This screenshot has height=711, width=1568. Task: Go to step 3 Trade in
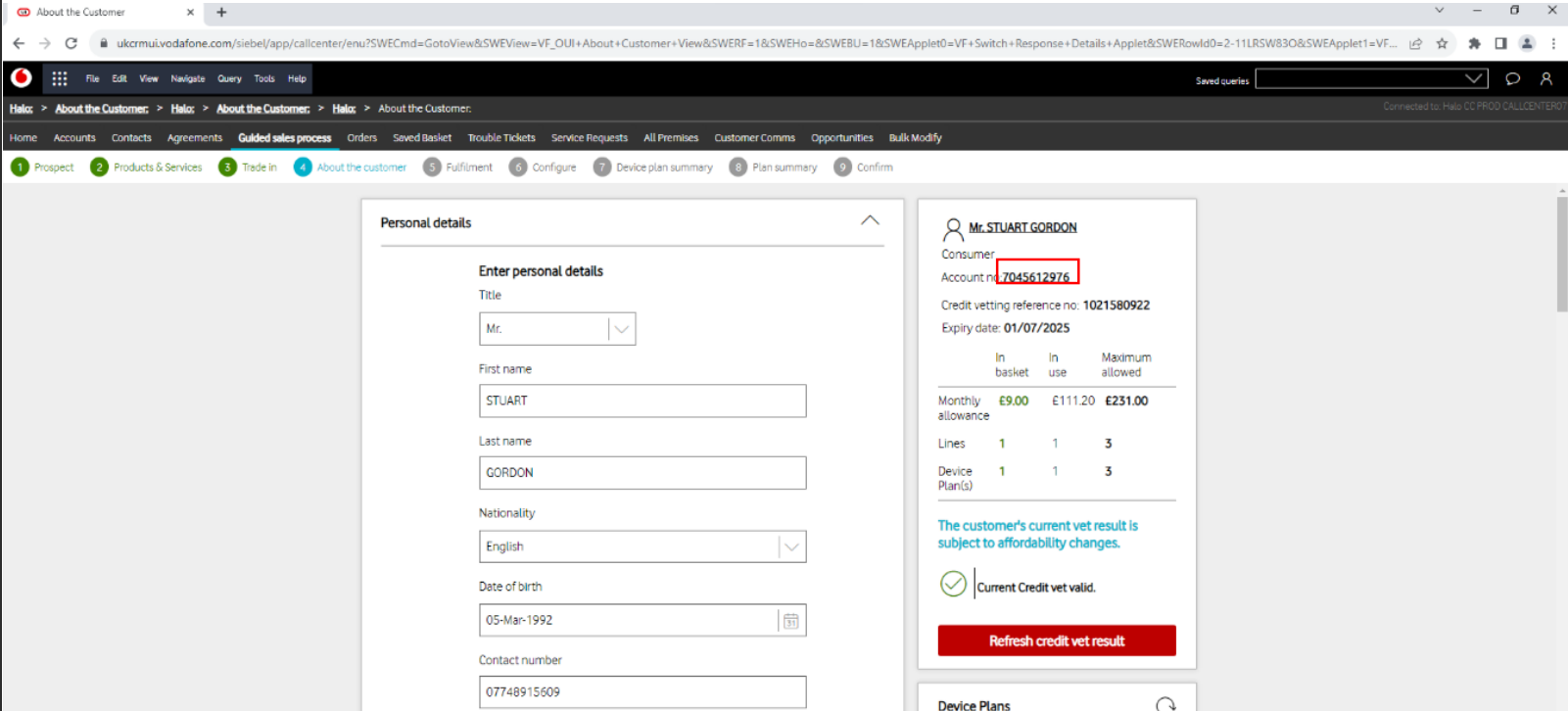pos(249,167)
